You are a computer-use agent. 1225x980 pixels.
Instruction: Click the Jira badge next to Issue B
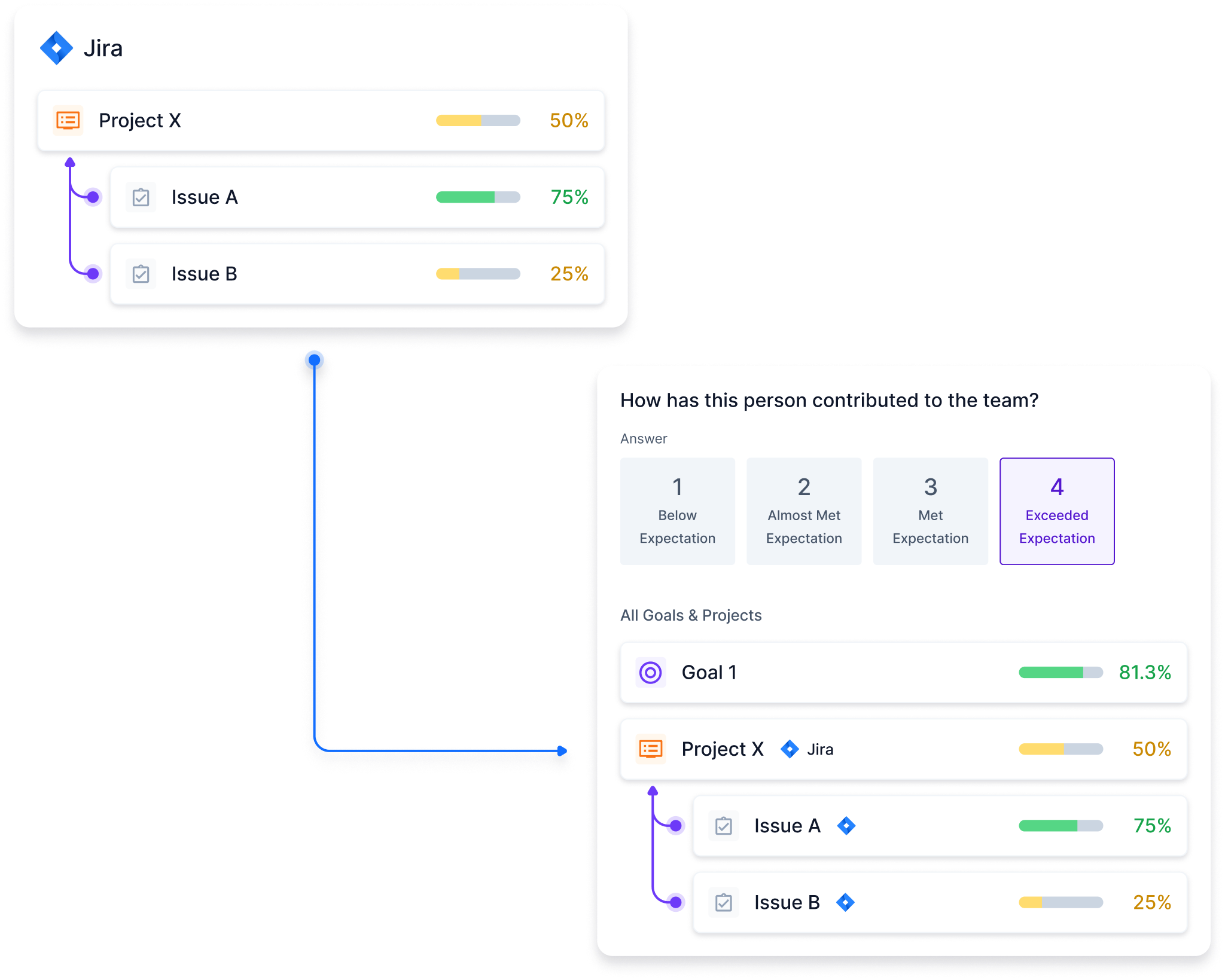845,902
